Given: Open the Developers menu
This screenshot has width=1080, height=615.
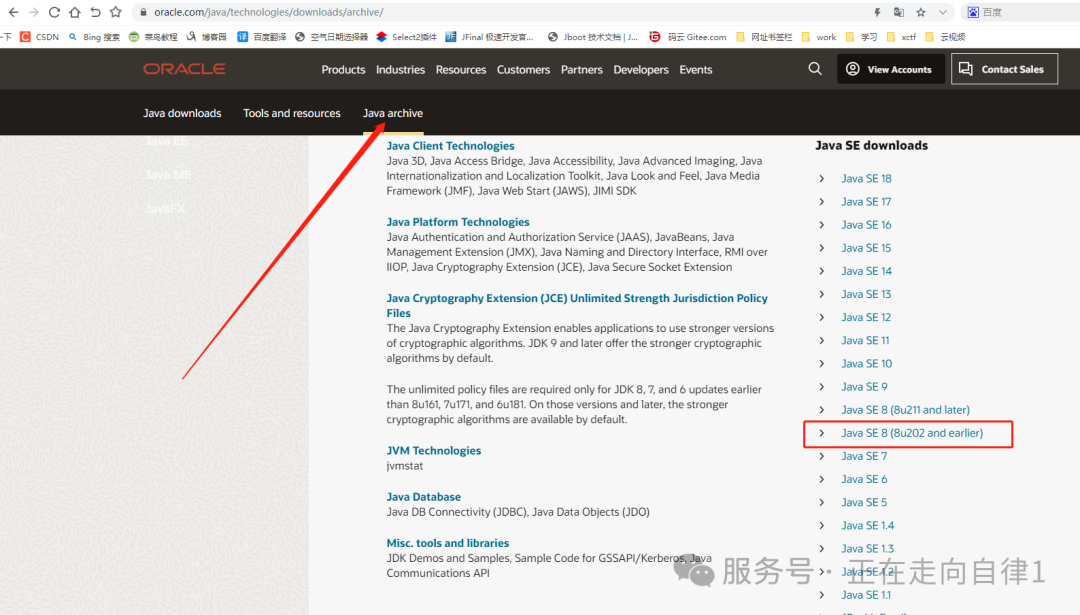Looking at the screenshot, I should pyautogui.click(x=640, y=70).
